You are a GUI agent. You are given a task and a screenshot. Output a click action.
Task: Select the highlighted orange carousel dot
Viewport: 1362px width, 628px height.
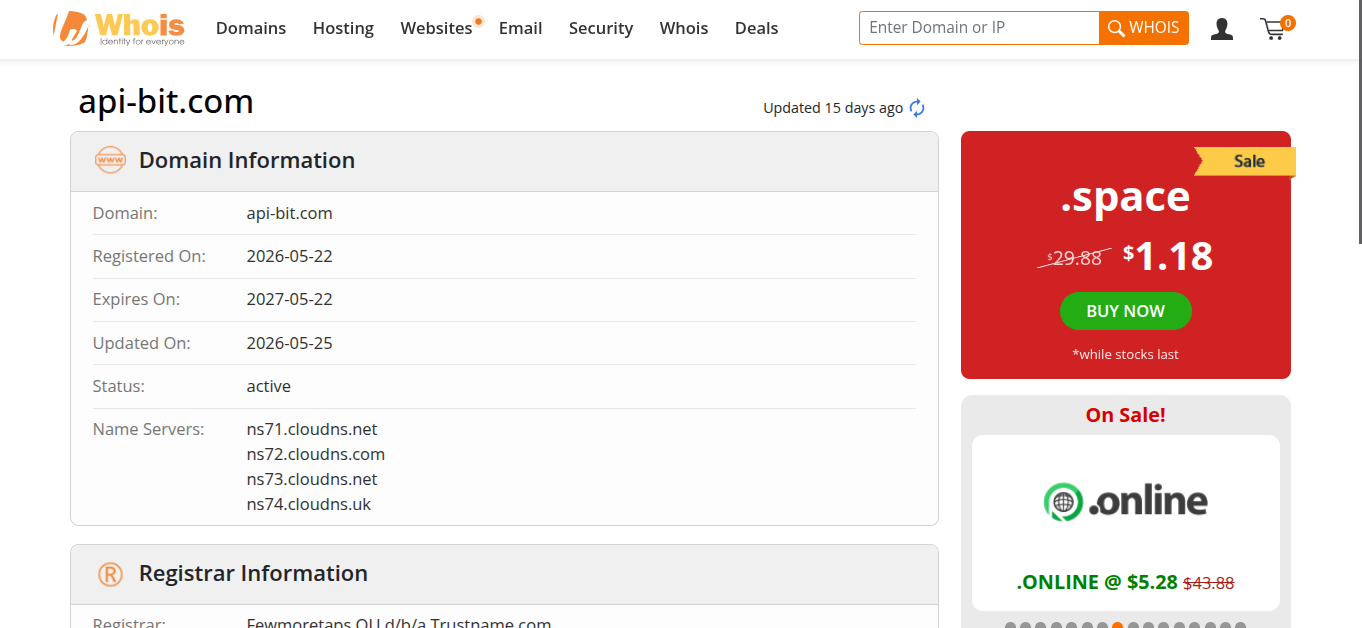tap(1118, 626)
